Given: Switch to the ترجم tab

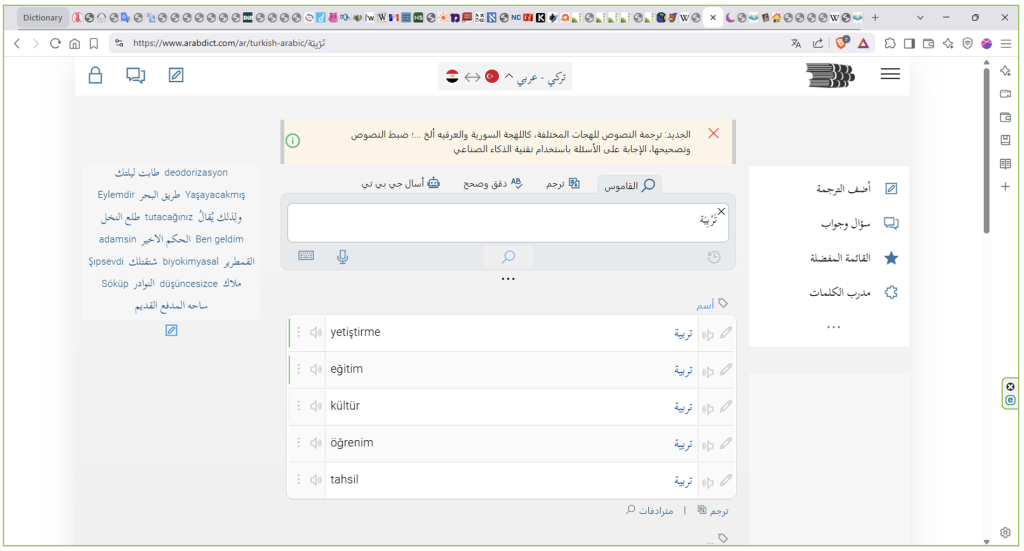Looking at the screenshot, I should (x=562, y=184).
